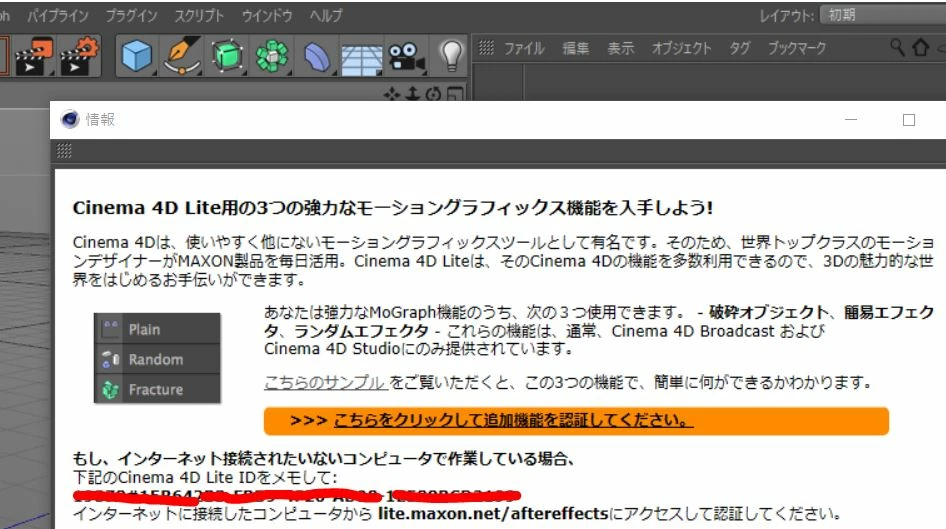Click the viewport rotate camera icon
The image size is (946, 529).
[433, 94]
